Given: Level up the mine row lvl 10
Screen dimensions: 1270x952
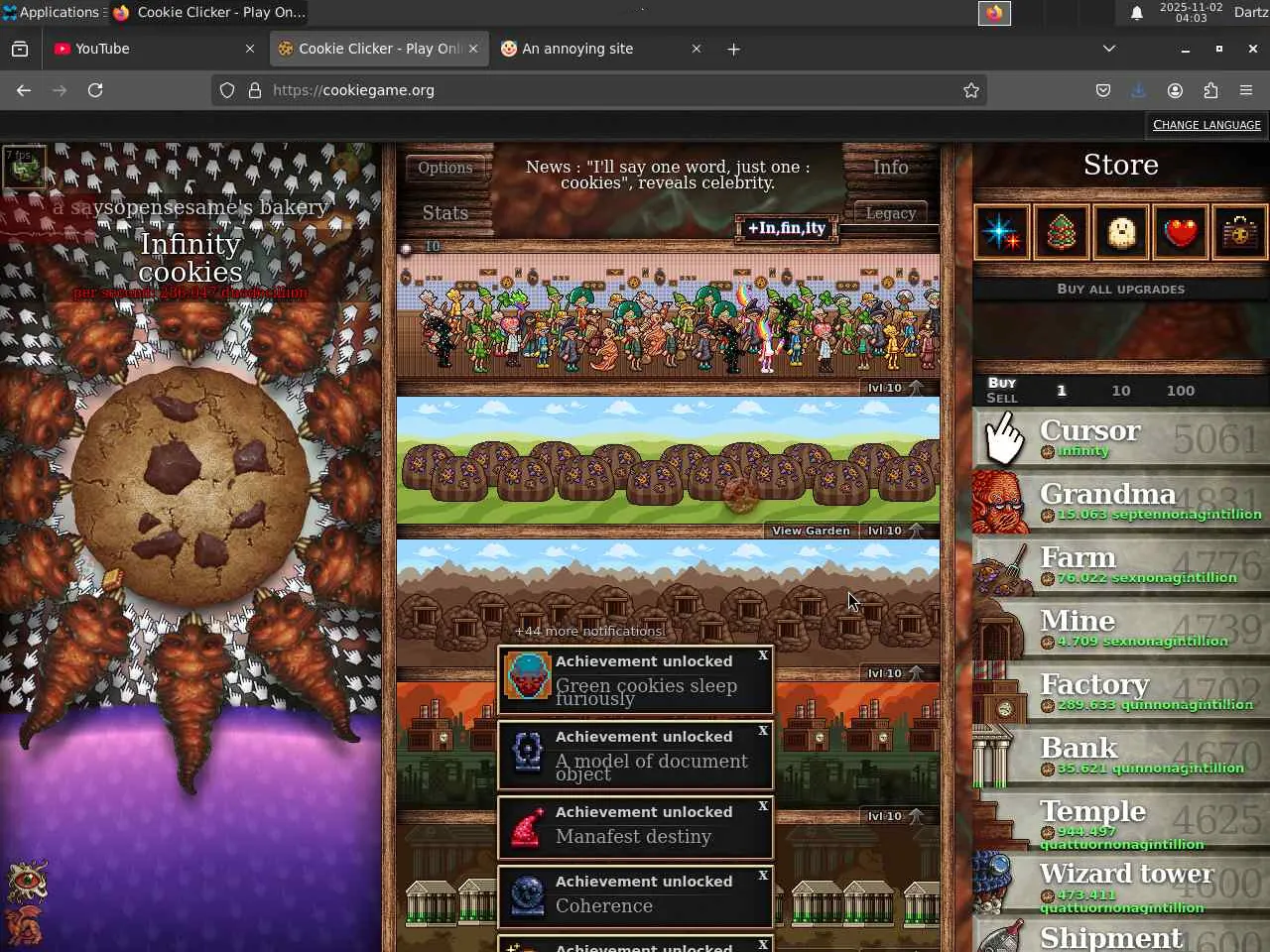Looking at the screenshot, I should point(897,673).
